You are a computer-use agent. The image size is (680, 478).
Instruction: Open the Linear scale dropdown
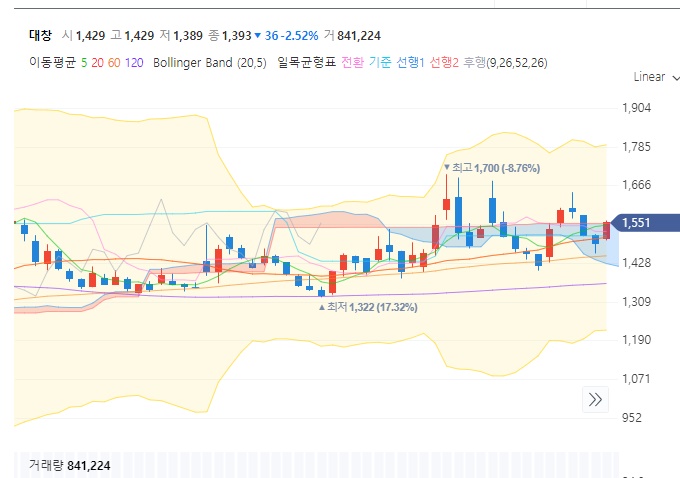(656, 77)
